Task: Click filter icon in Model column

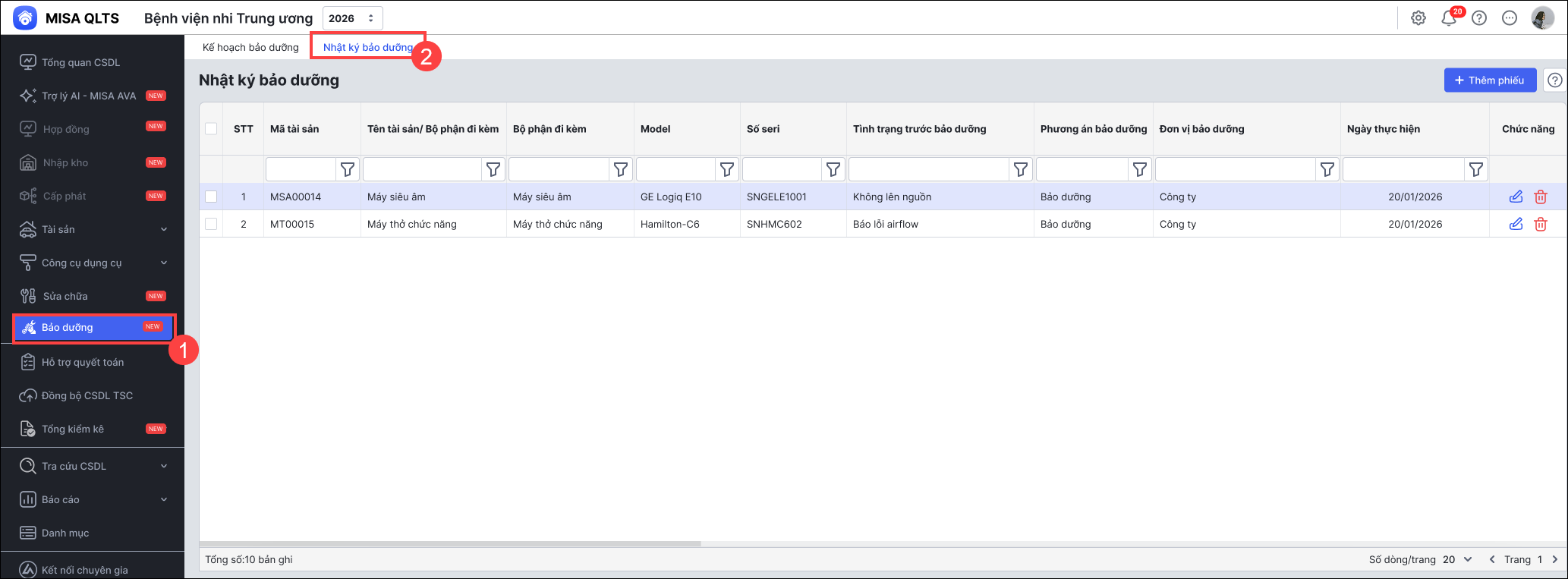Action: point(727,169)
